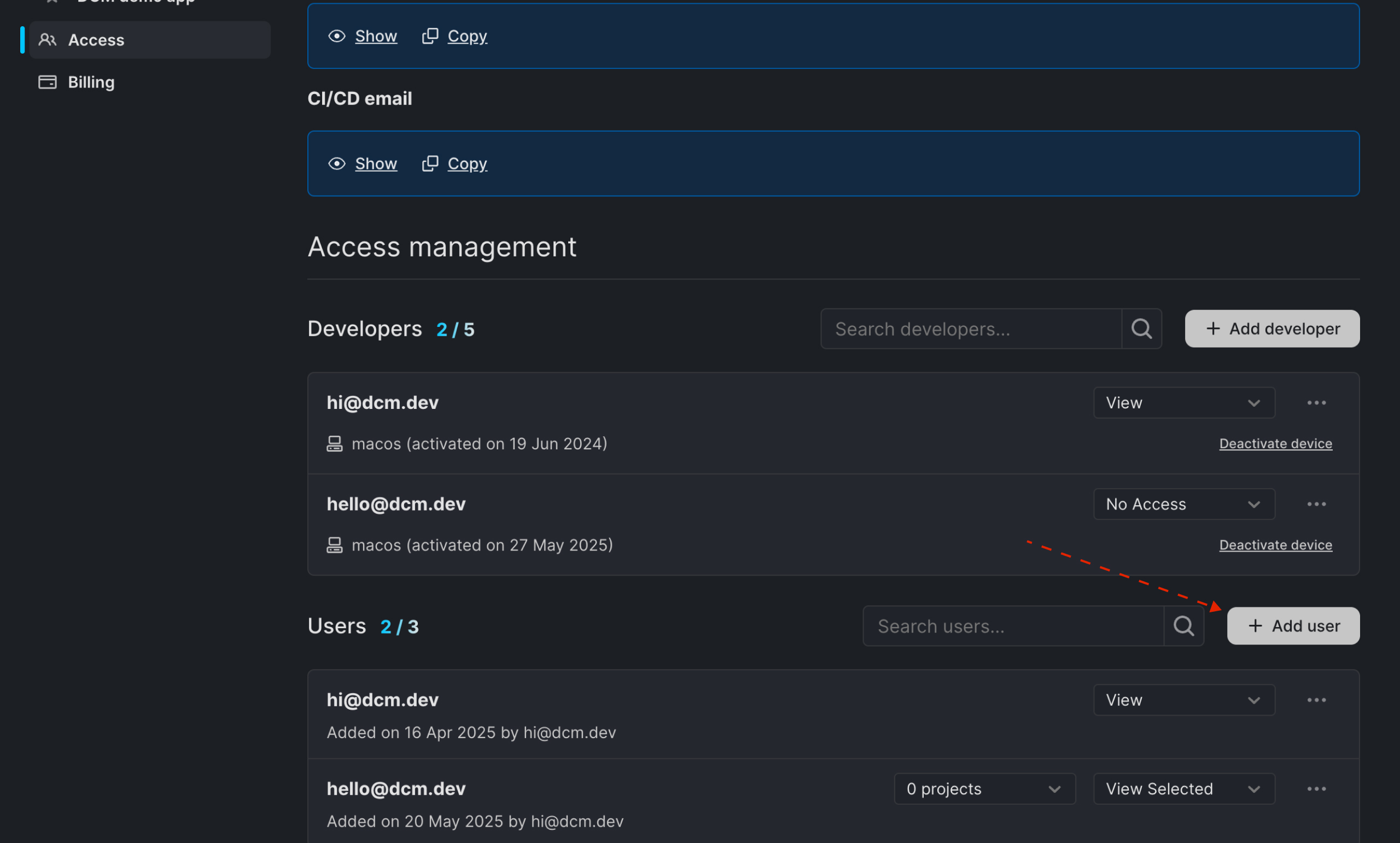Open the View access dropdown for hi@dcm.dev
This screenshot has width=1400, height=843.
tap(1183, 402)
